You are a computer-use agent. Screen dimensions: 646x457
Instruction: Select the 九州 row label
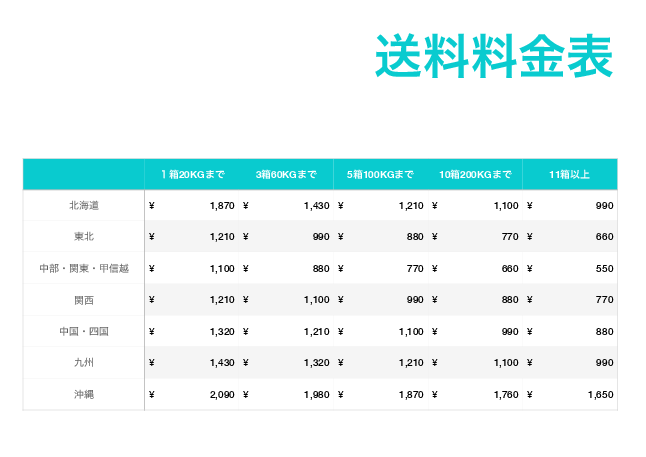tap(84, 363)
